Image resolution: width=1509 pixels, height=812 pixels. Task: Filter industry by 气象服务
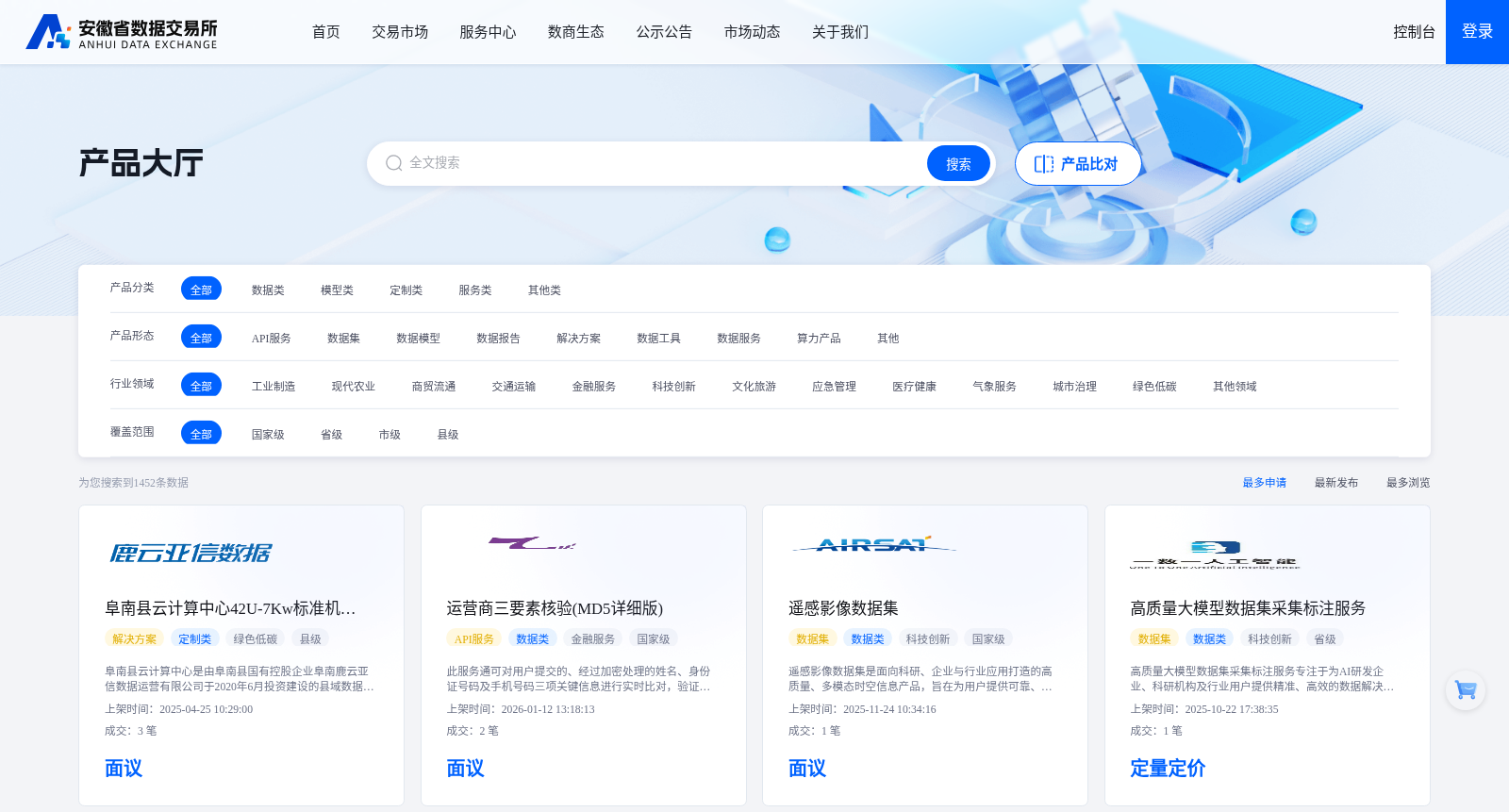995,386
